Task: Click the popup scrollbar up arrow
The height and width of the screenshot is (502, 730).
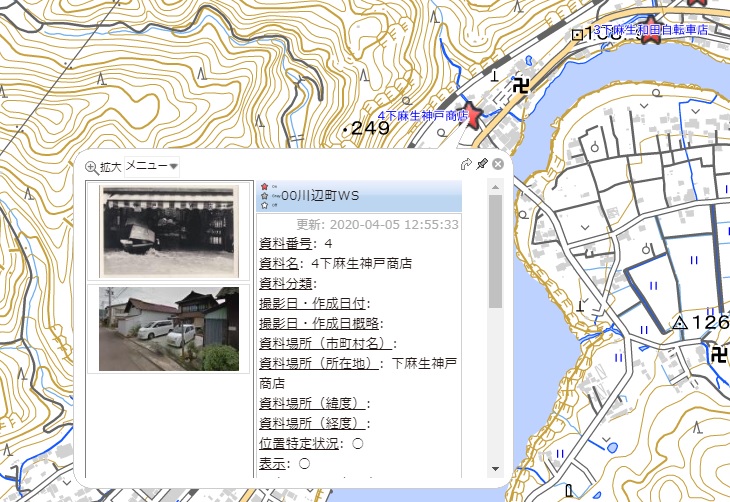Action: coord(495,188)
